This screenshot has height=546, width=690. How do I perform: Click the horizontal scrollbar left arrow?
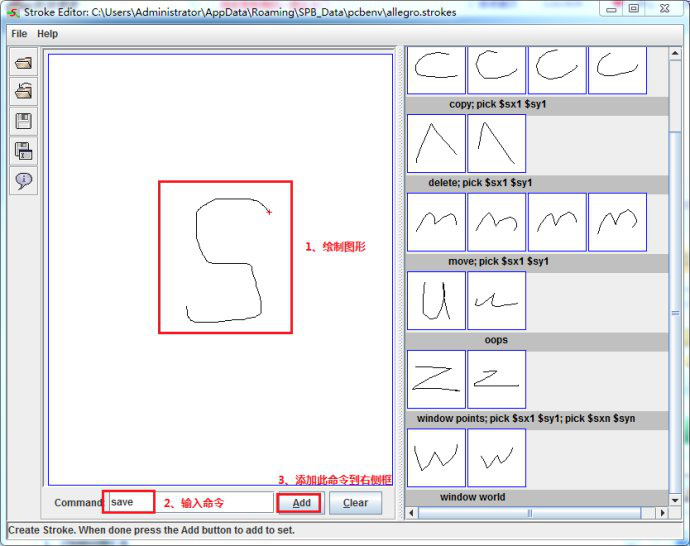coord(411,513)
